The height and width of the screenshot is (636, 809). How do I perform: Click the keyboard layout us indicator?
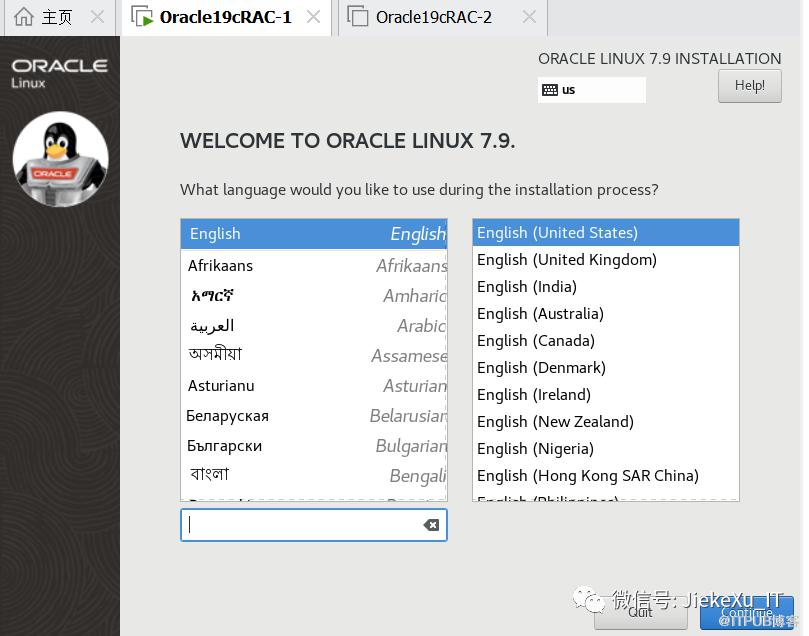(x=591, y=90)
